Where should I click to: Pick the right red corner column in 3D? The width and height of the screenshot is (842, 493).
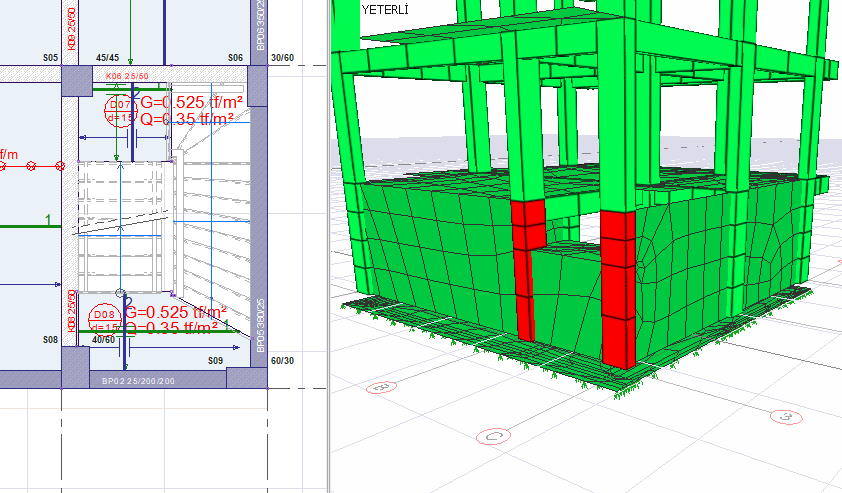(x=618, y=289)
